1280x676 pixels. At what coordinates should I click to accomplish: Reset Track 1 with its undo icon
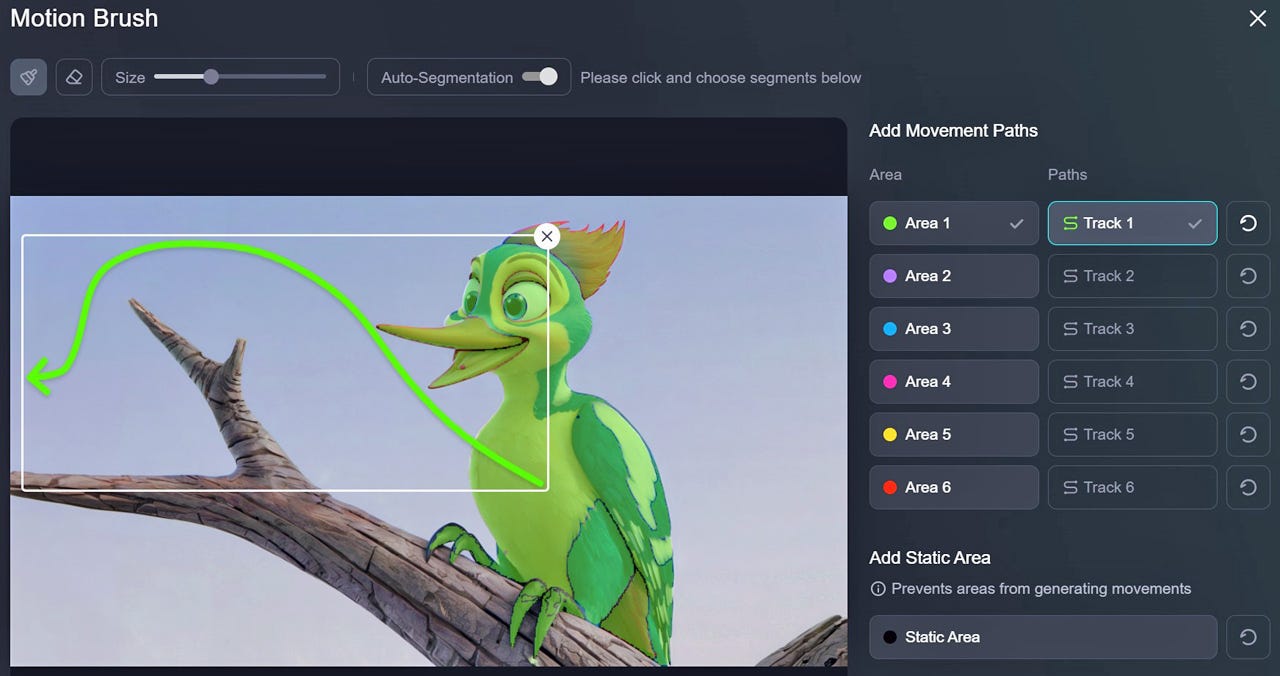point(1248,223)
